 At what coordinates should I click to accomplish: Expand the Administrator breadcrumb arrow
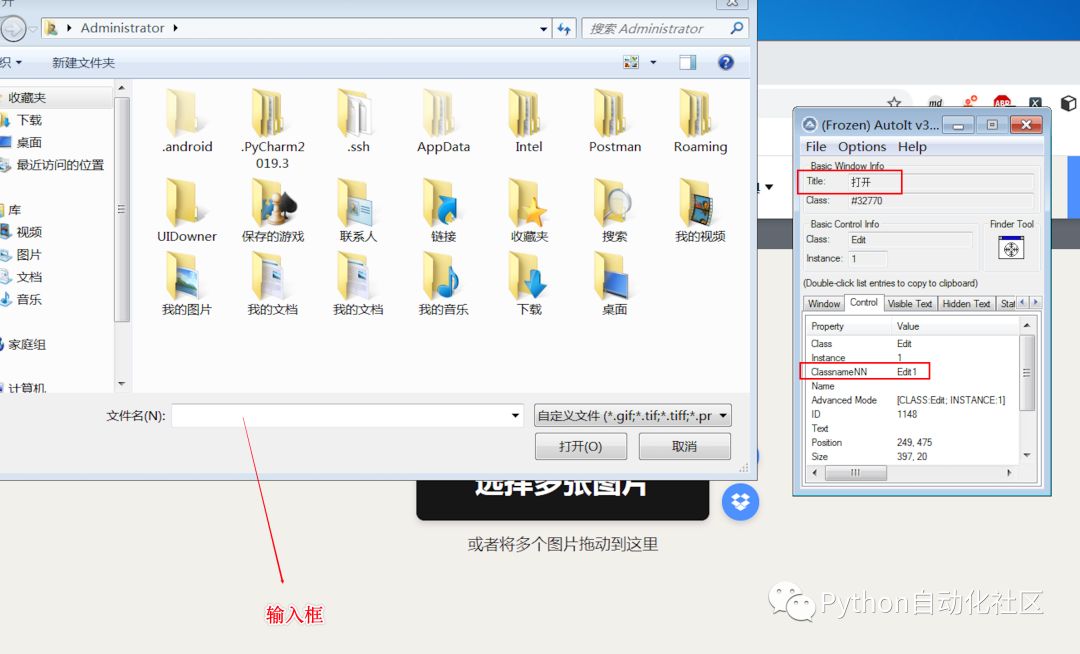tap(176, 28)
